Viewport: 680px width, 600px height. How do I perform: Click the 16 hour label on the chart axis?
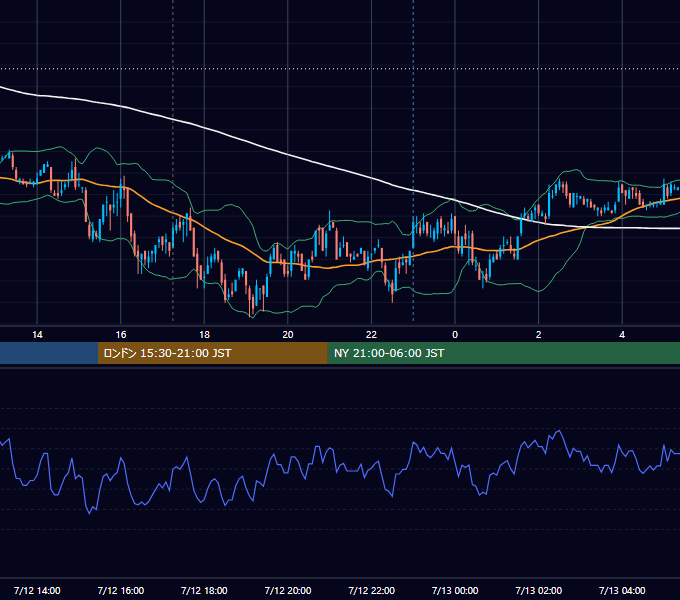point(121,335)
